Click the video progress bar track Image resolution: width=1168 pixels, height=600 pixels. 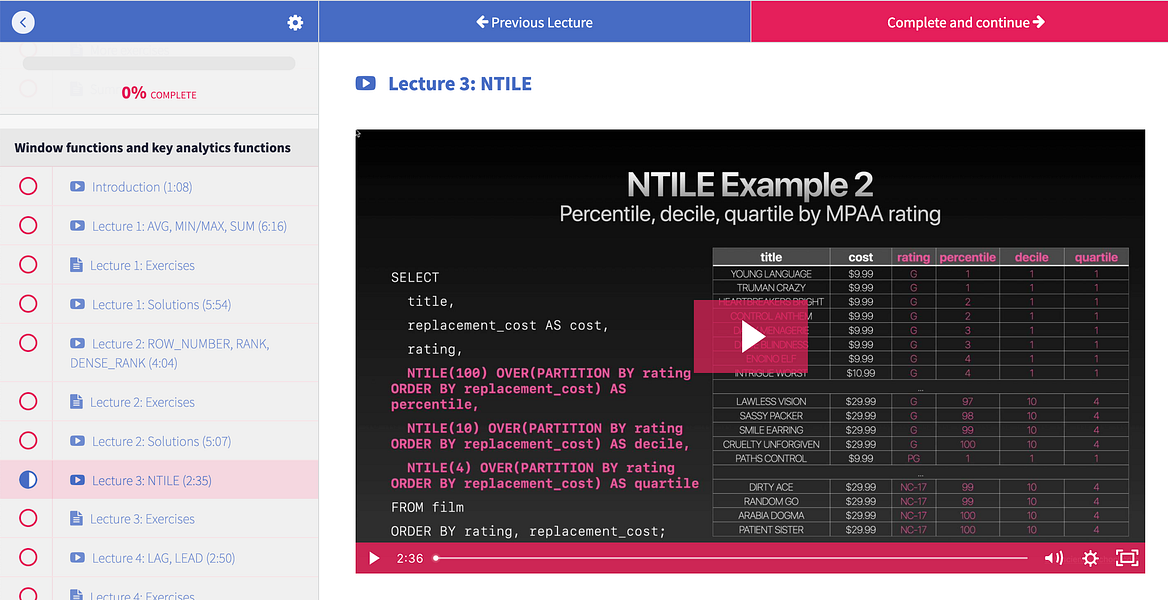(731, 558)
